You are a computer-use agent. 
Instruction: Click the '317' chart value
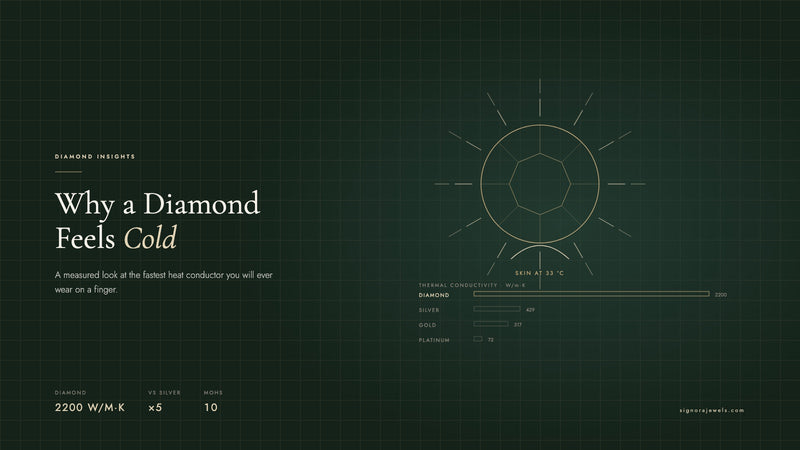click(x=518, y=324)
